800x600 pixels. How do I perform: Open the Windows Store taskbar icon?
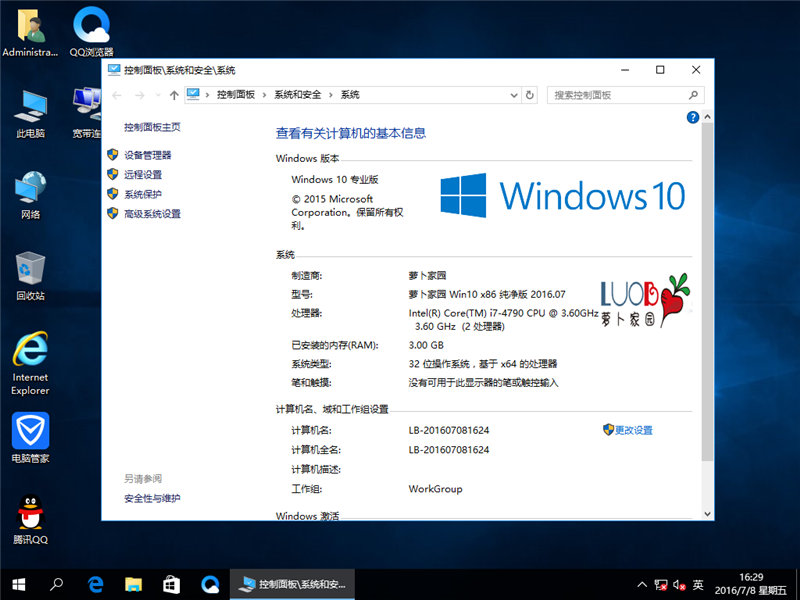[171, 584]
